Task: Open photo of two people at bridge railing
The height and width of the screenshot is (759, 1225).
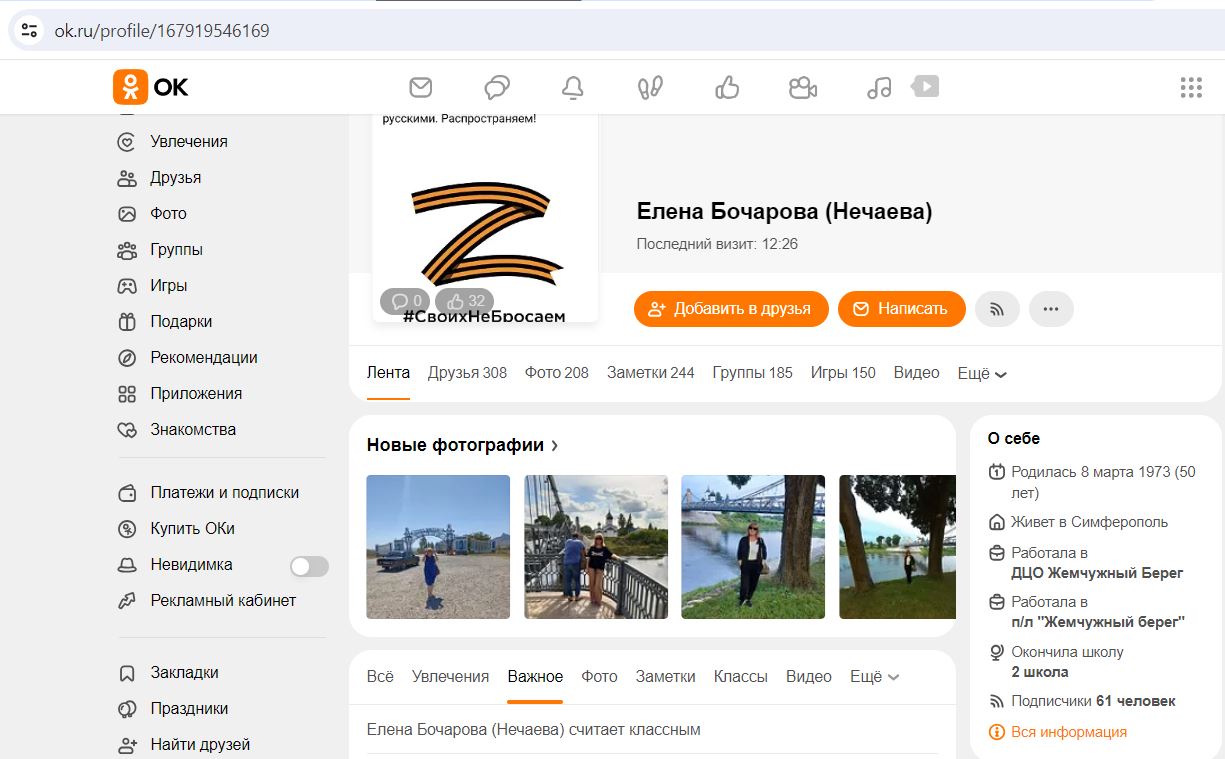Action: (x=596, y=547)
